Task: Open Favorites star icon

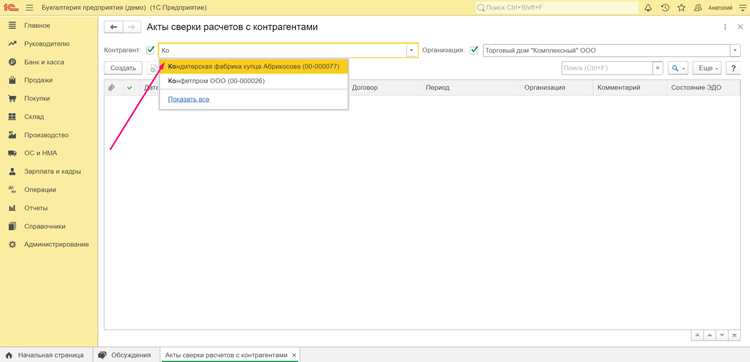Action: coord(681,8)
